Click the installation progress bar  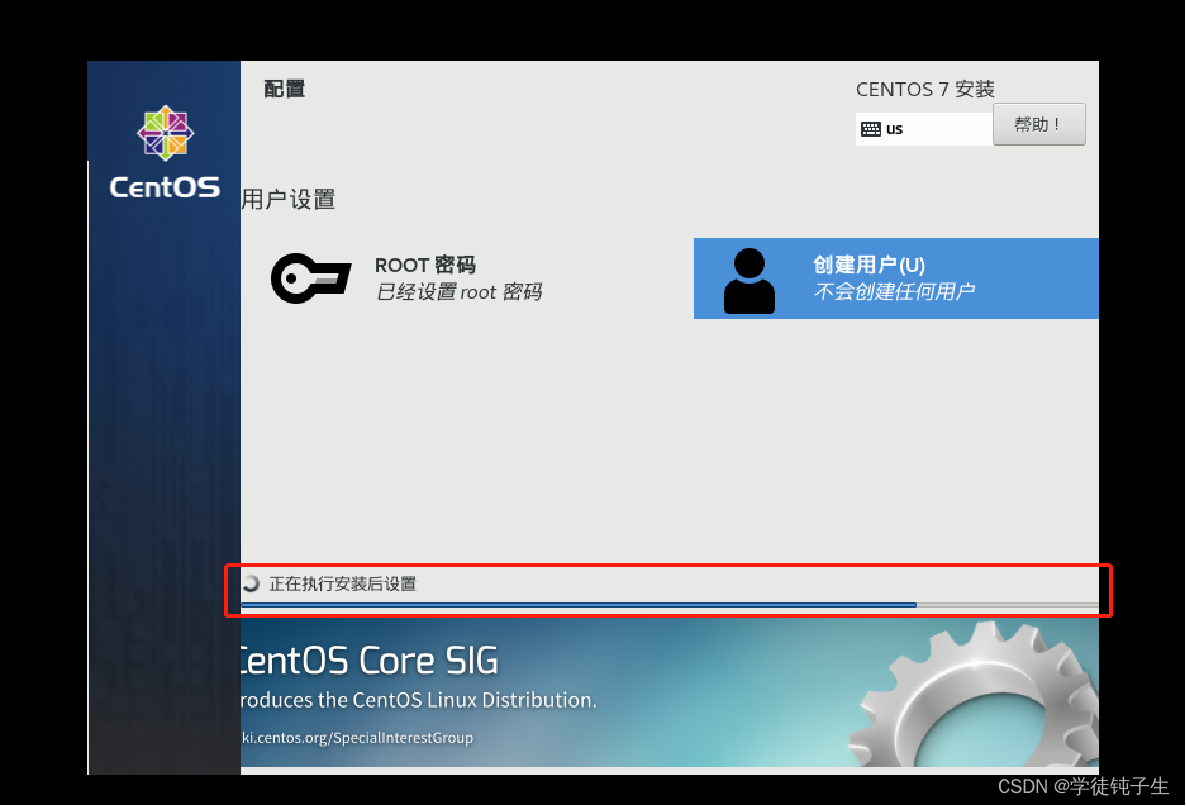(669, 605)
